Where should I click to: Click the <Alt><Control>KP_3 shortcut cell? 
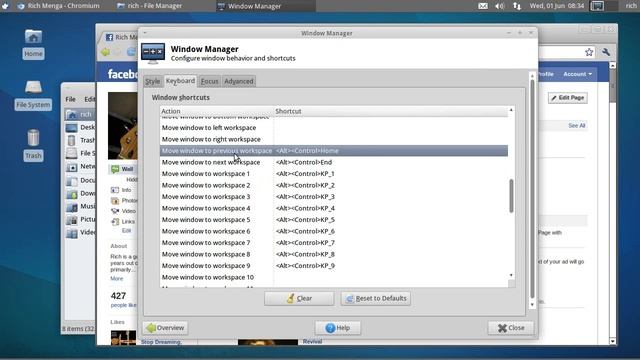point(305,197)
